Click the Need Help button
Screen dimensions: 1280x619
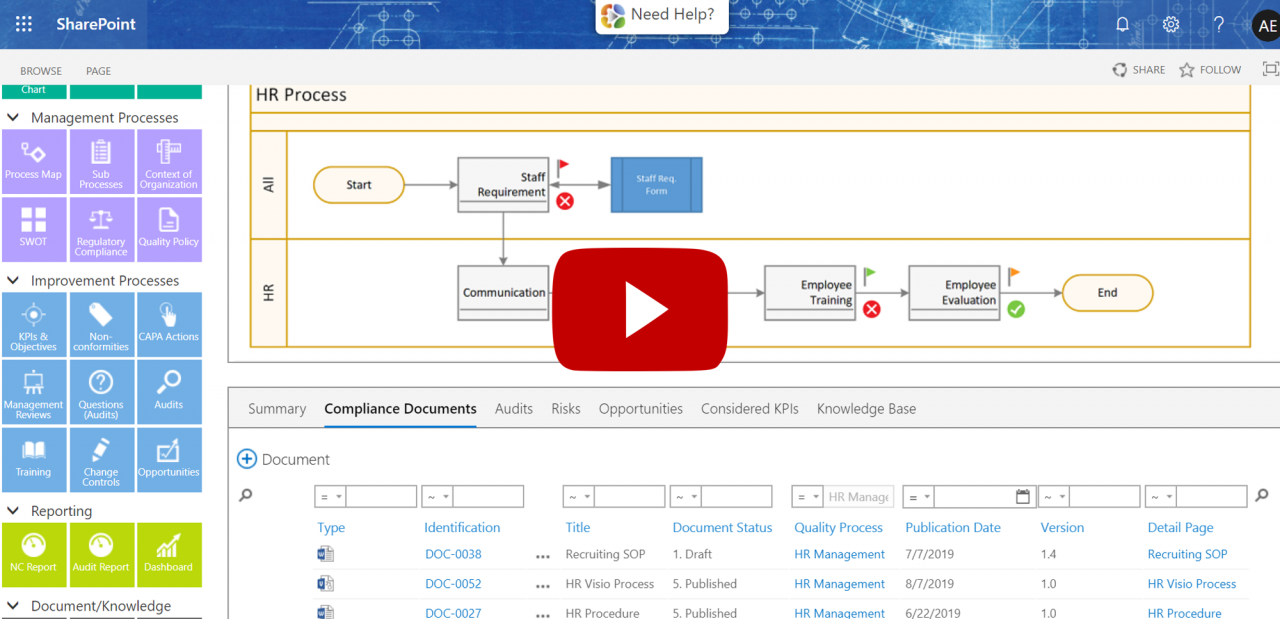click(x=662, y=16)
